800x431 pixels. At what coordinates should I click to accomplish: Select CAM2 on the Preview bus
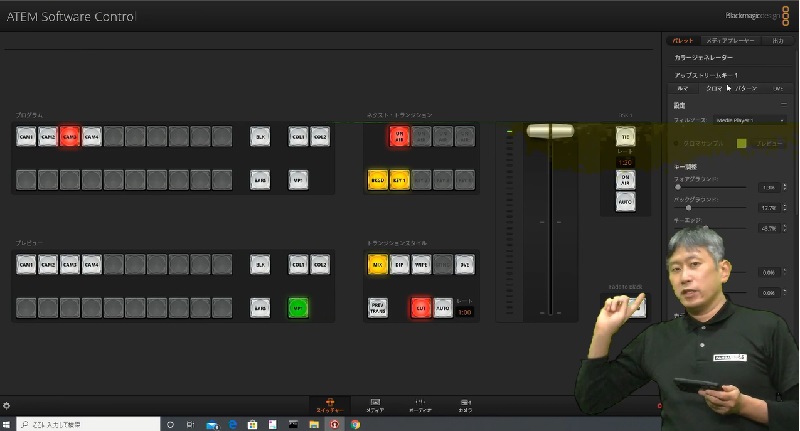(48, 265)
